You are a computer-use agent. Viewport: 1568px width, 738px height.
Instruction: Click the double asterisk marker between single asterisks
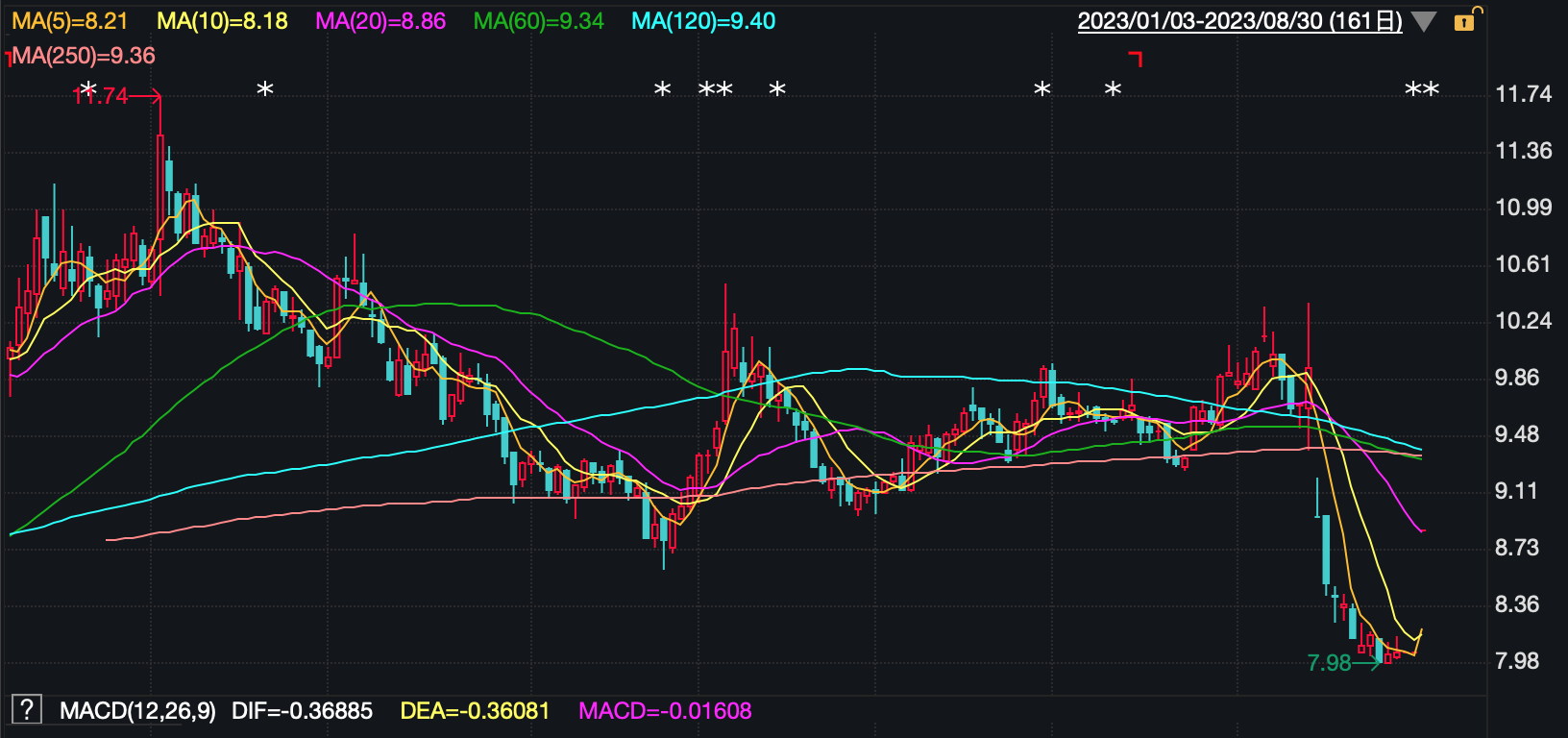click(716, 90)
